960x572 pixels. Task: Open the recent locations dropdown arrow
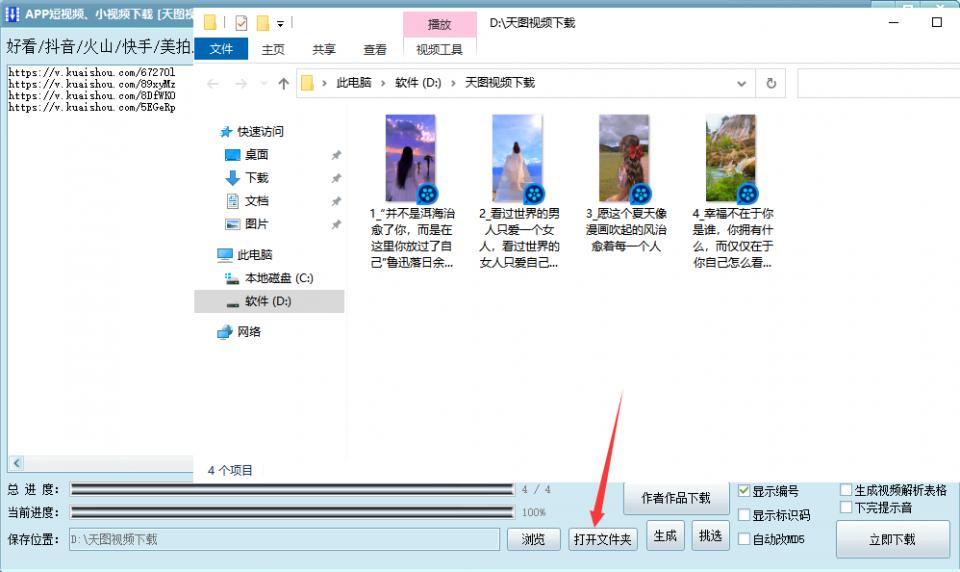[264, 83]
